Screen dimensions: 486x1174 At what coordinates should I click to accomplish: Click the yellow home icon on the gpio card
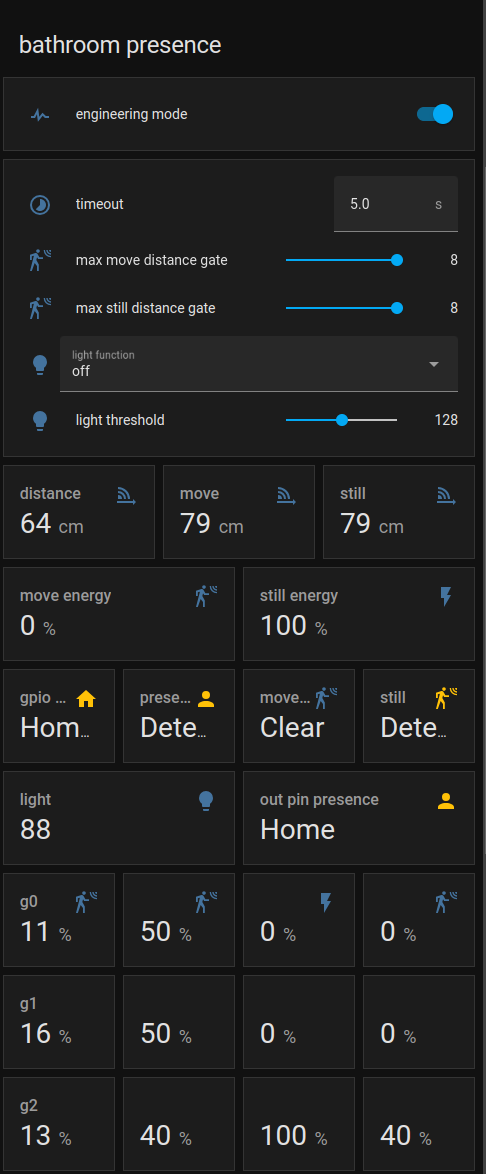(x=86, y=699)
